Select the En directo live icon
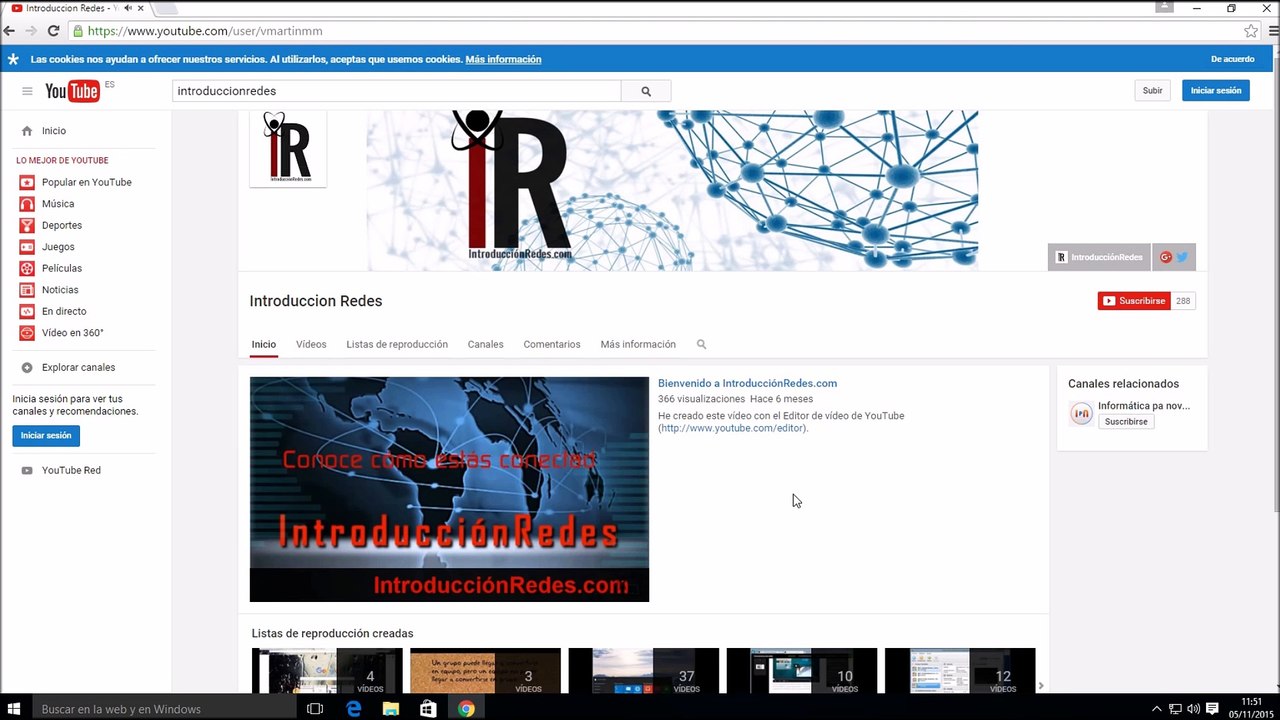1280x720 pixels. point(27,312)
